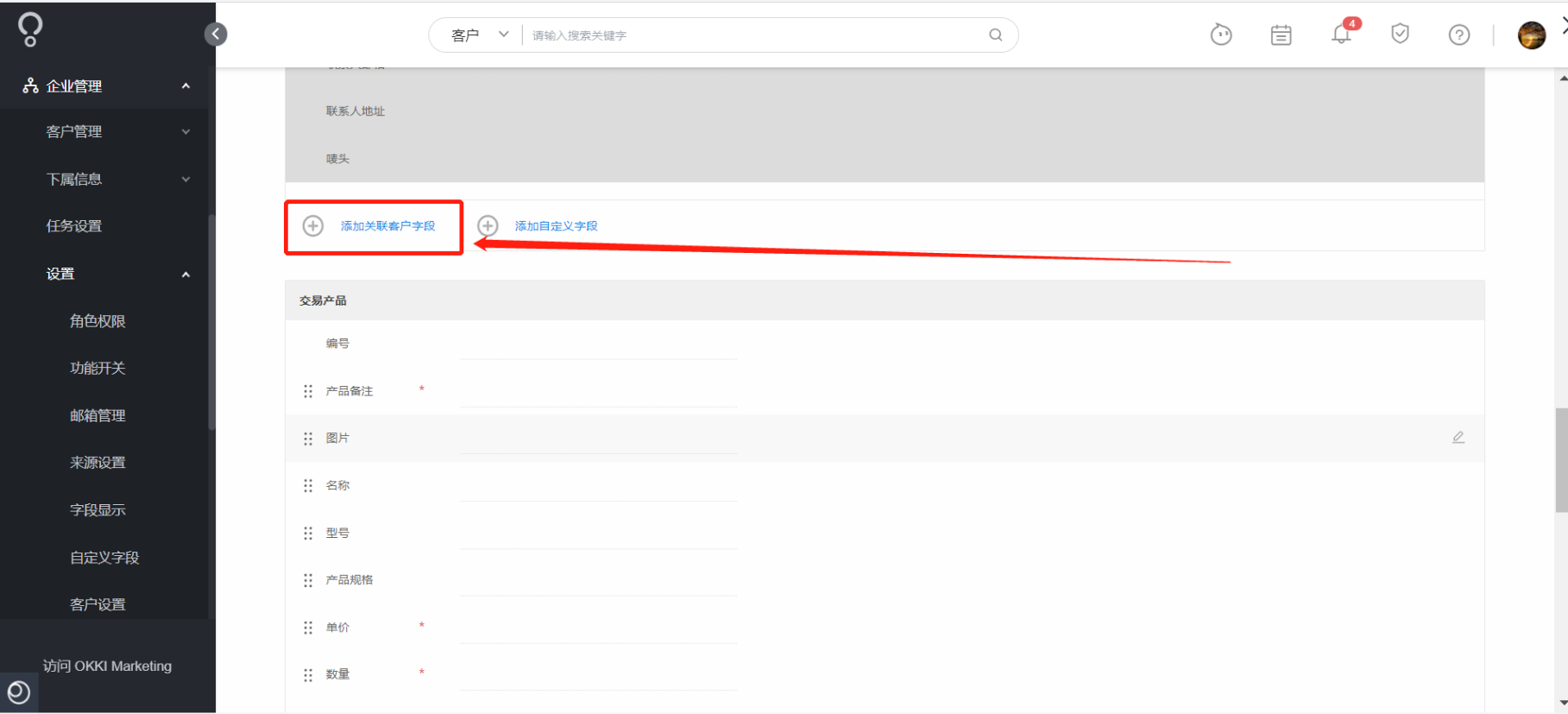Click the 单价 field input line
1568x714 pixels.
click(x=598, y=629)
